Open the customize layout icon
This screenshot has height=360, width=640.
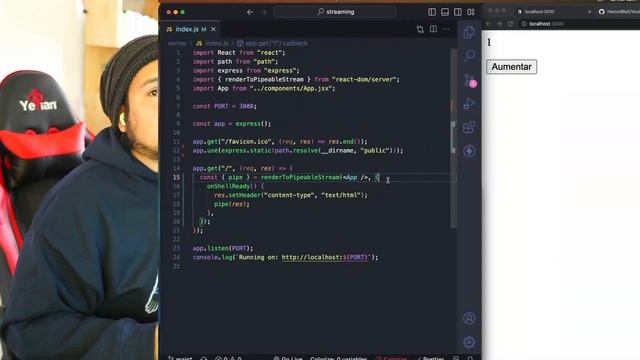(471, 12)
